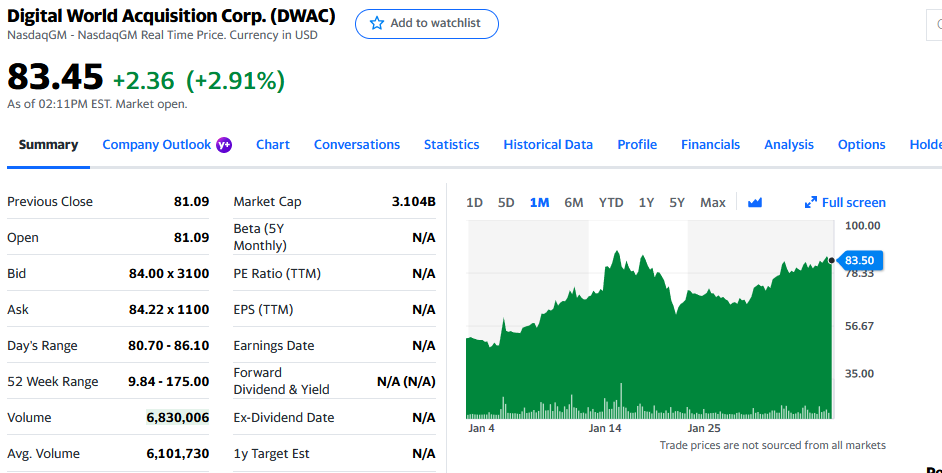The height and width of the screenshot is (473, 942).
Task: Open the Y+ premium badge beside Company Outlook
Action: click(x=224, y=145)
